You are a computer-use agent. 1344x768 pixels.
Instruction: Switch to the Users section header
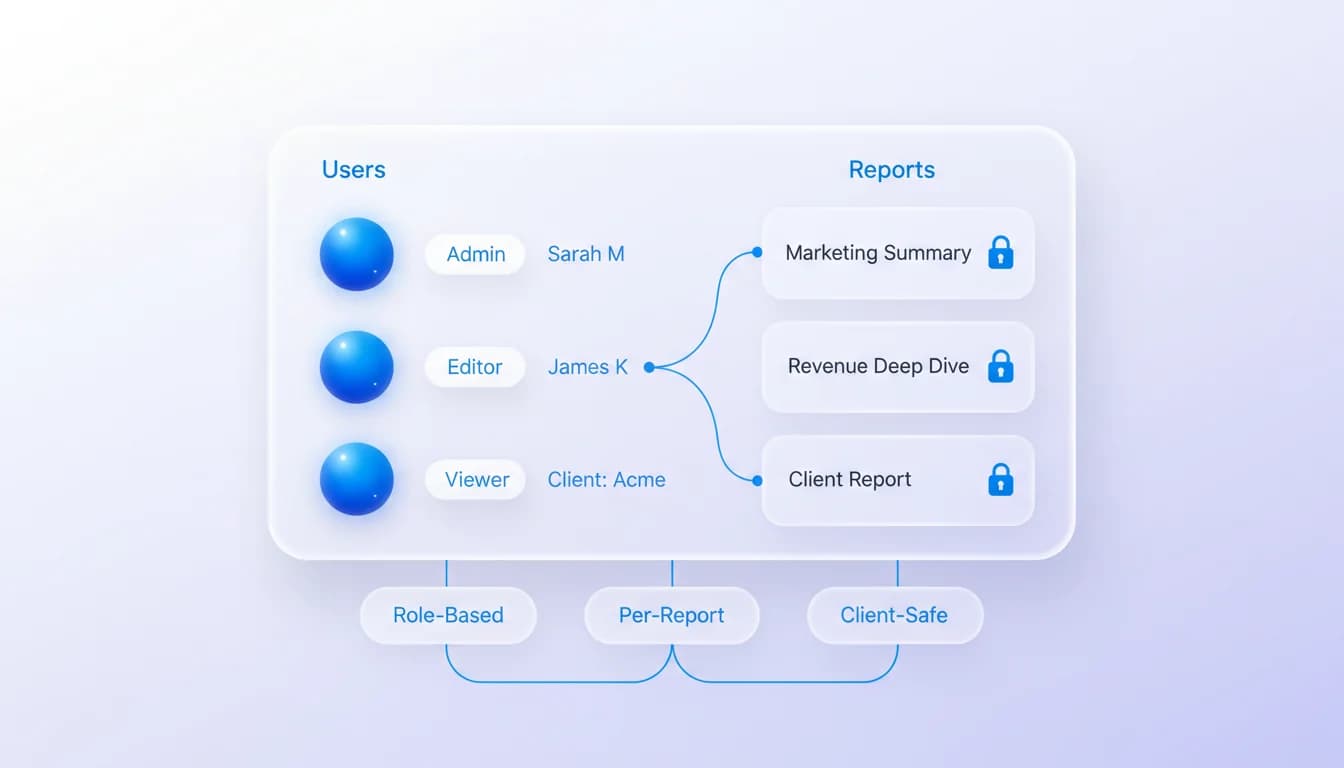pos(353,169)
